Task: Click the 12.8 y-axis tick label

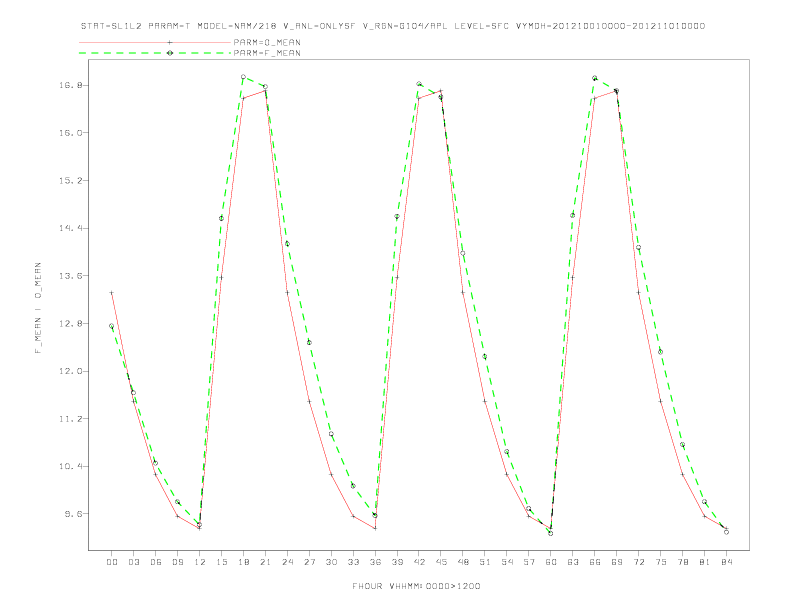Action: [70, 323]
